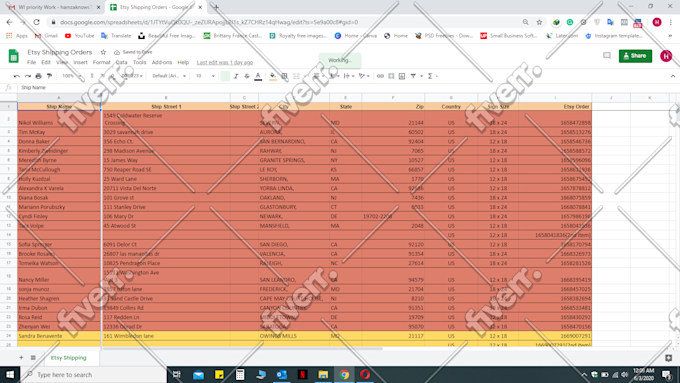Open the Functions sigma menu
The width and height of the screenshot is (680, 383).
point(430,76)
